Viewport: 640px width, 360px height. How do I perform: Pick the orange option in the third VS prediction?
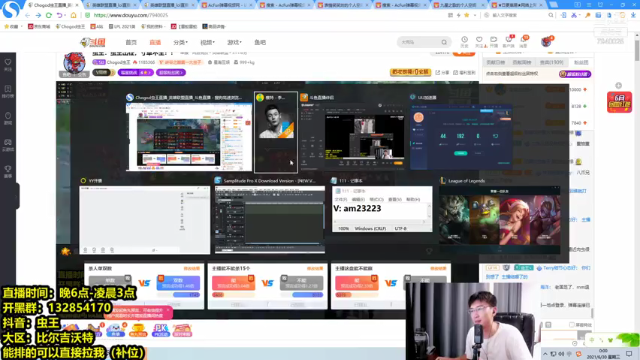click(x=356, y=283)
